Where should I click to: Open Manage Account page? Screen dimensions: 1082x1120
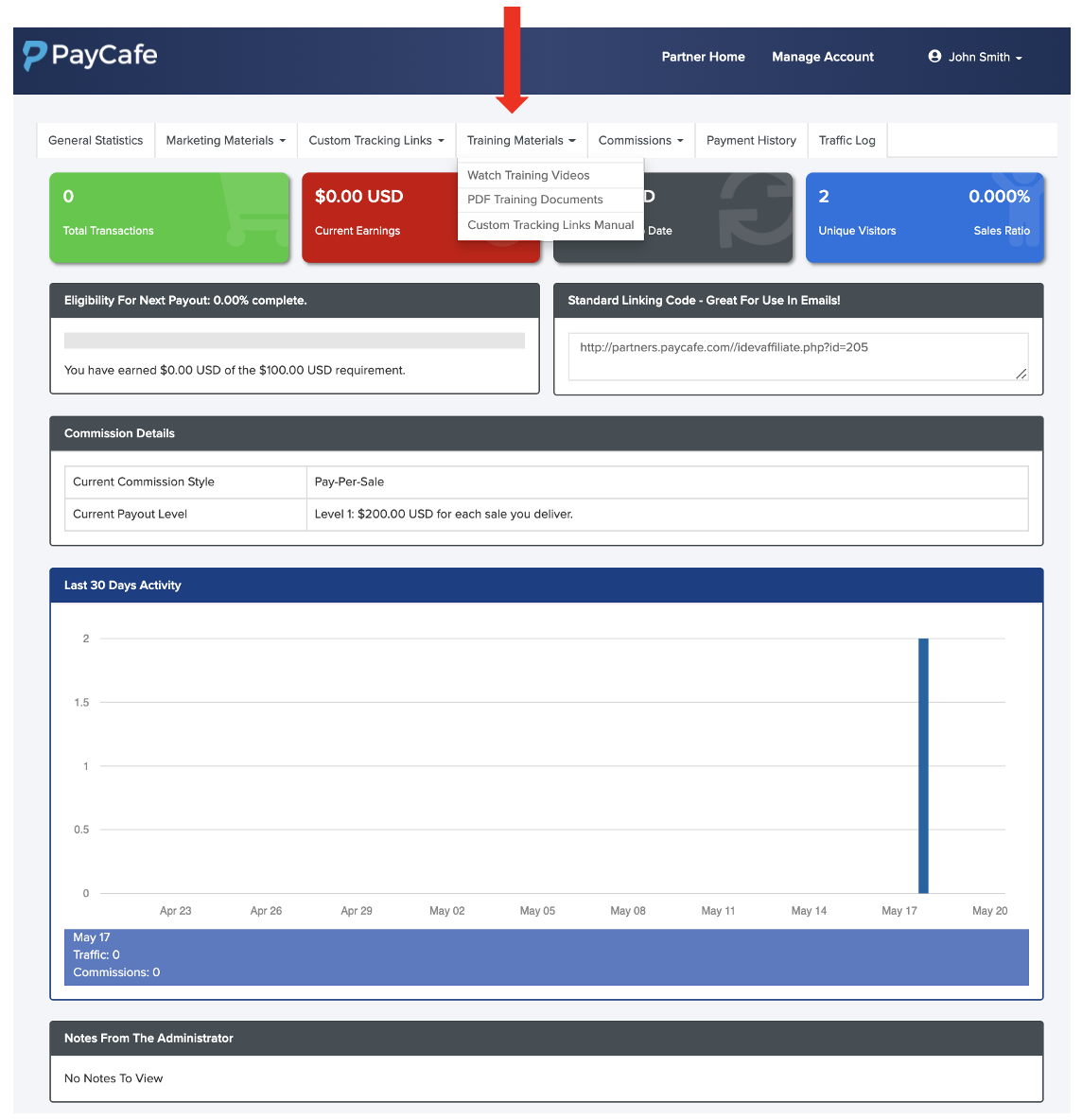[823, 57]
